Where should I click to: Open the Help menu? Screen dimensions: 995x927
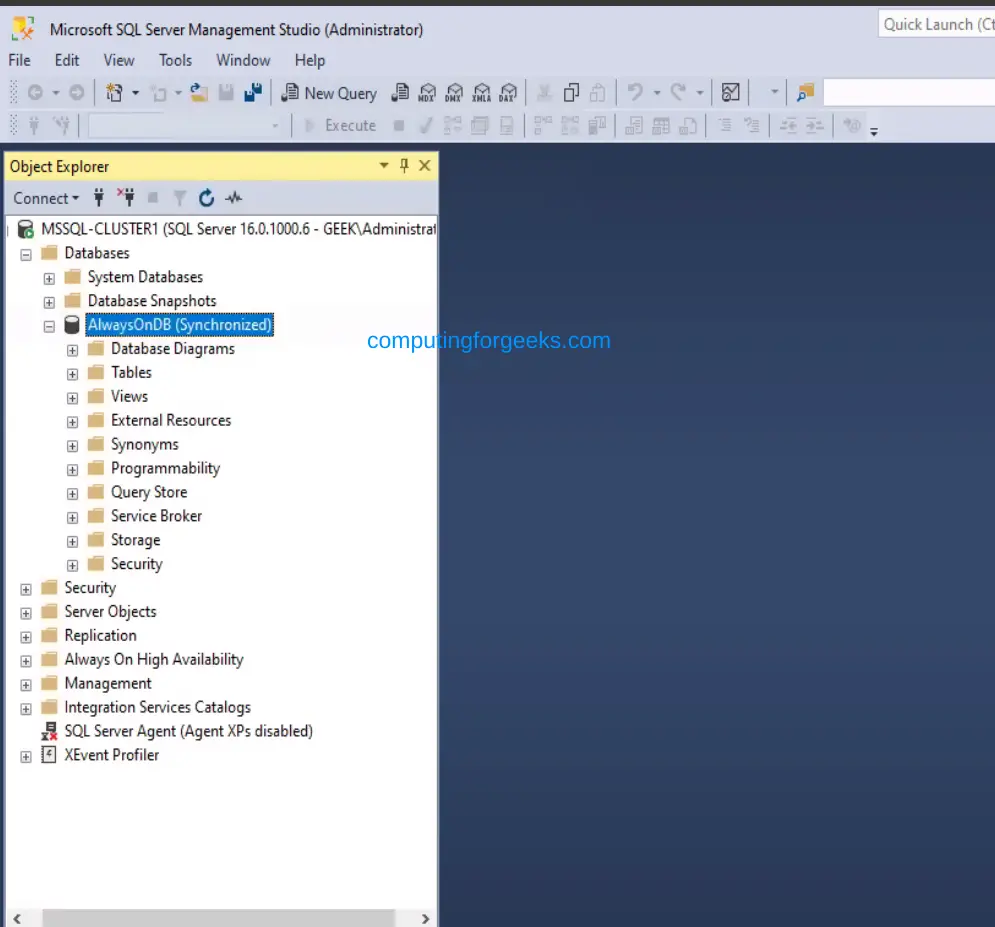tap(310, 60)
